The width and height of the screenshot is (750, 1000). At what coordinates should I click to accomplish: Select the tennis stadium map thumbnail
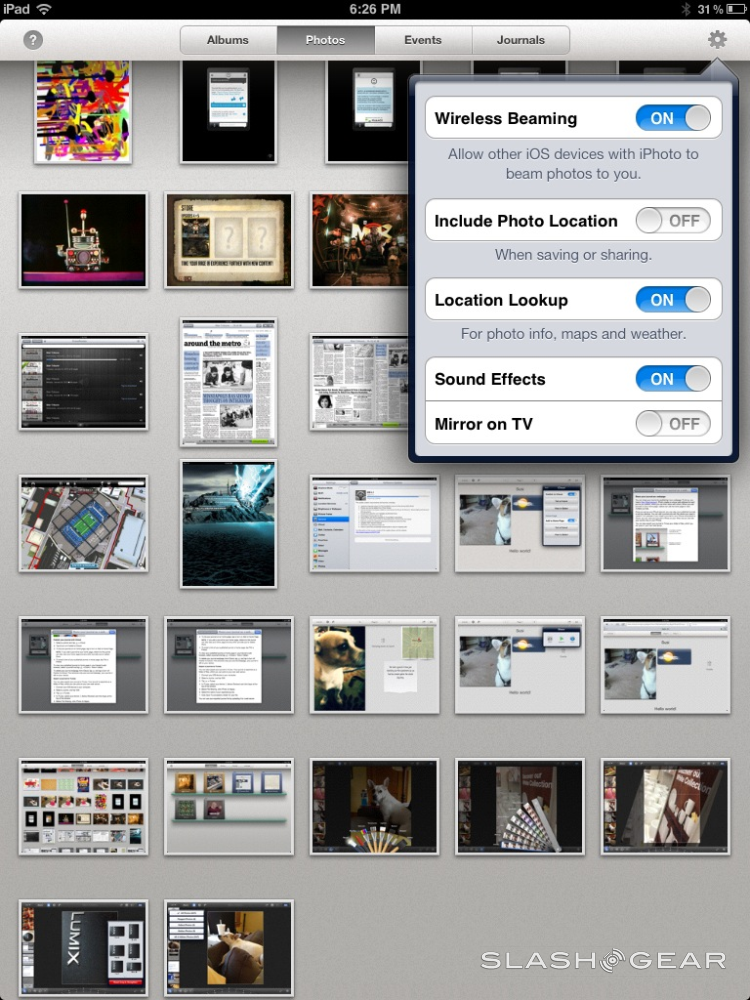[83, 523]
